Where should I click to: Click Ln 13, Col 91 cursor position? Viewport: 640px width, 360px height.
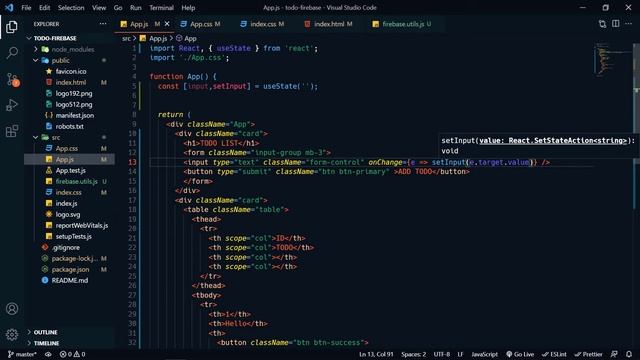coord(376,354)
